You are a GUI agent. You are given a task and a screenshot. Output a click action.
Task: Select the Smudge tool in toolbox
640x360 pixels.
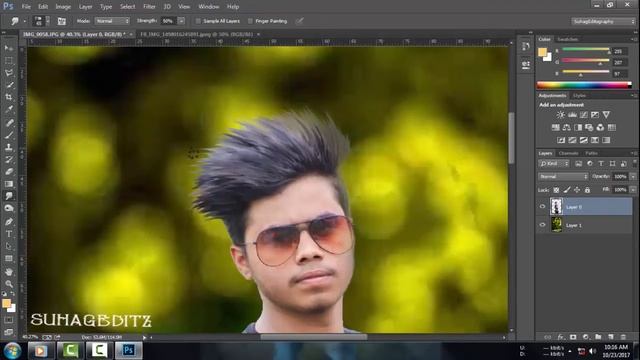click(9, 196)
